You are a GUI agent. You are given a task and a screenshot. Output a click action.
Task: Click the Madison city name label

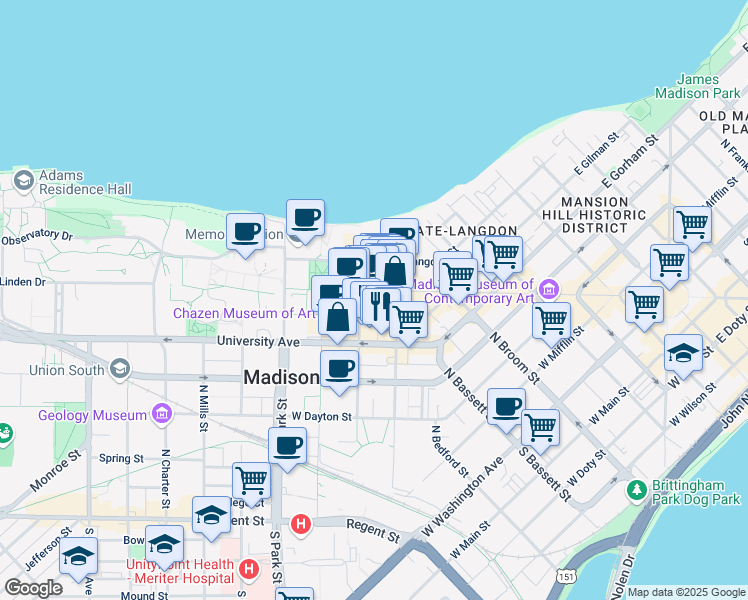coord(281,377)
